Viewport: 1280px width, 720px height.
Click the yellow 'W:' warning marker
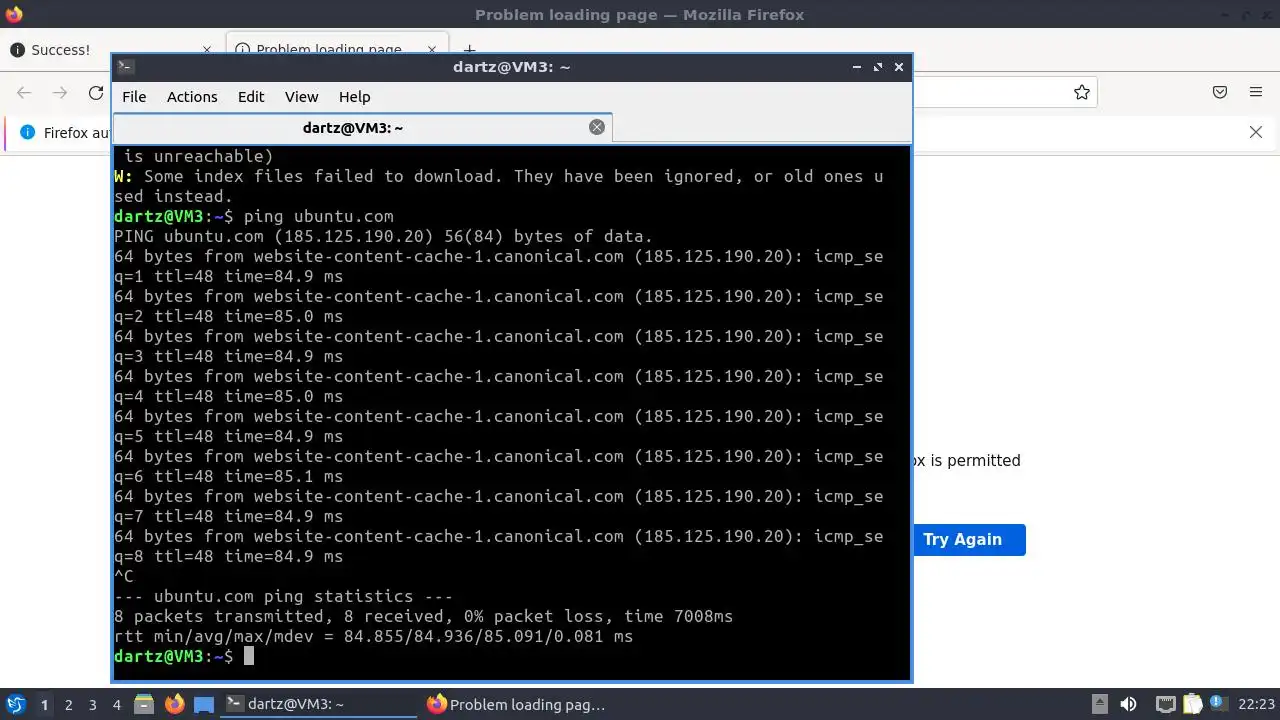[x=124, y=176]
